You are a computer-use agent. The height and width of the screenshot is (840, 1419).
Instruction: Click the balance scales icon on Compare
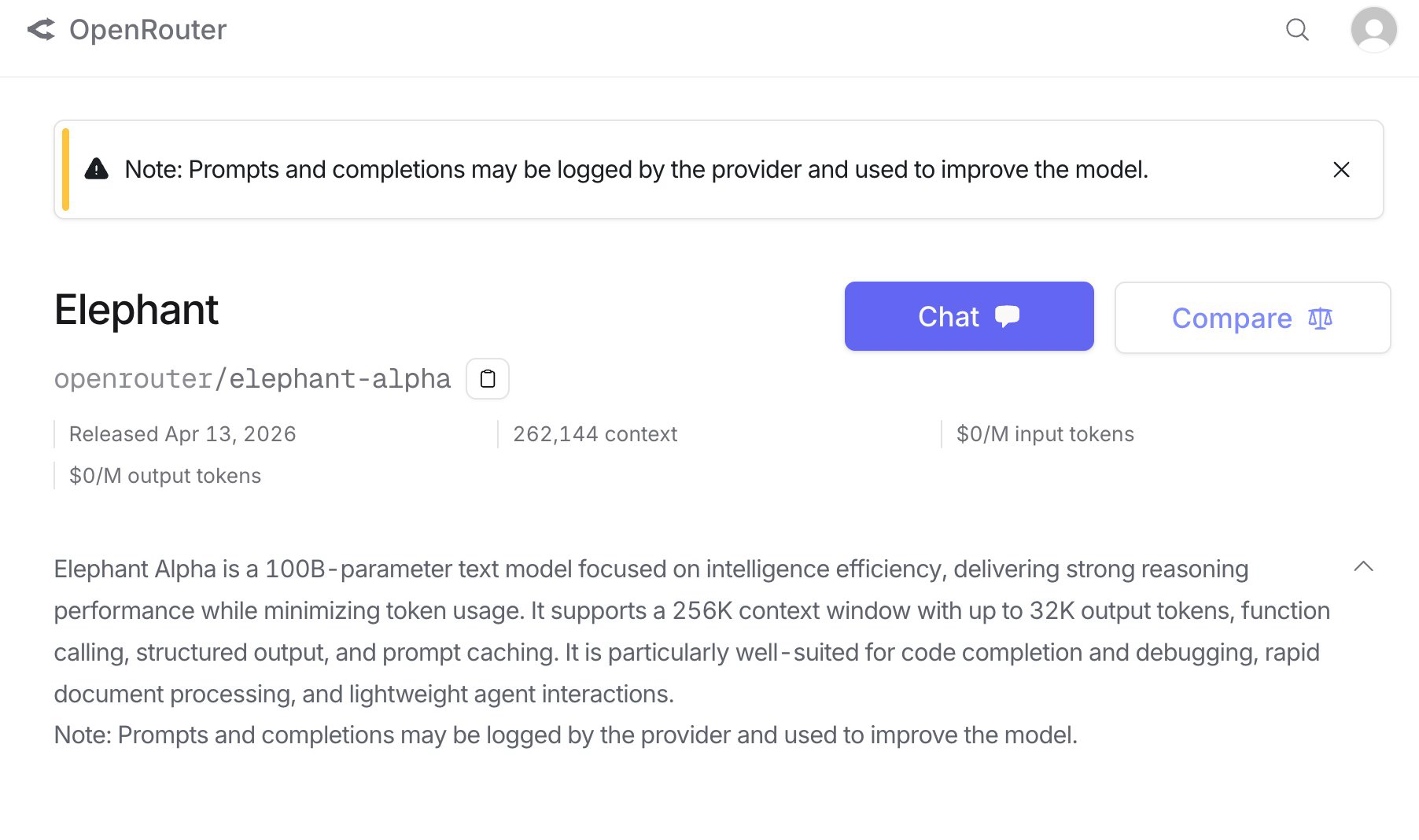pyautogui.click(x=1320, y=319)
